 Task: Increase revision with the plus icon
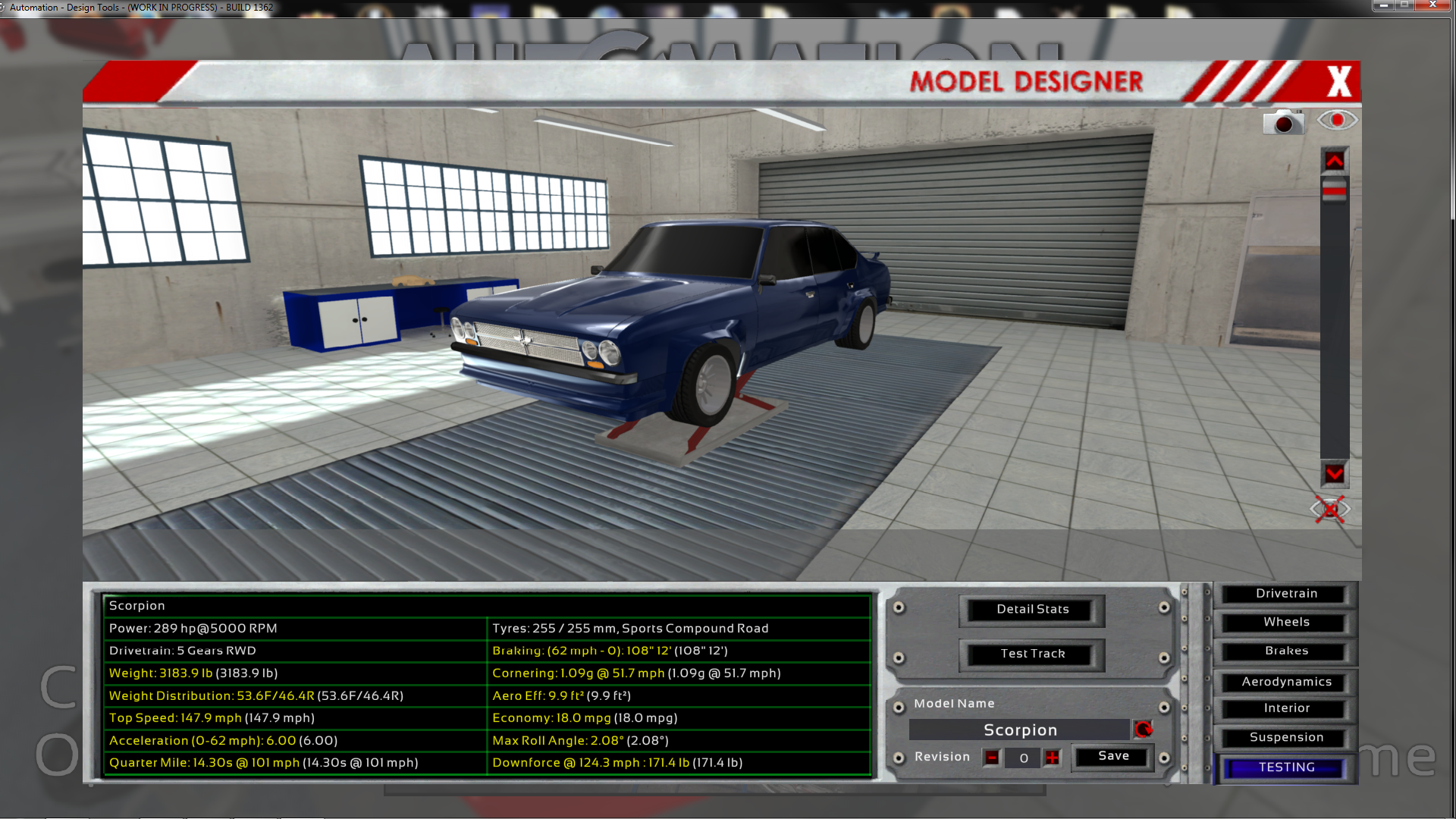click(x=1053, y=758)
